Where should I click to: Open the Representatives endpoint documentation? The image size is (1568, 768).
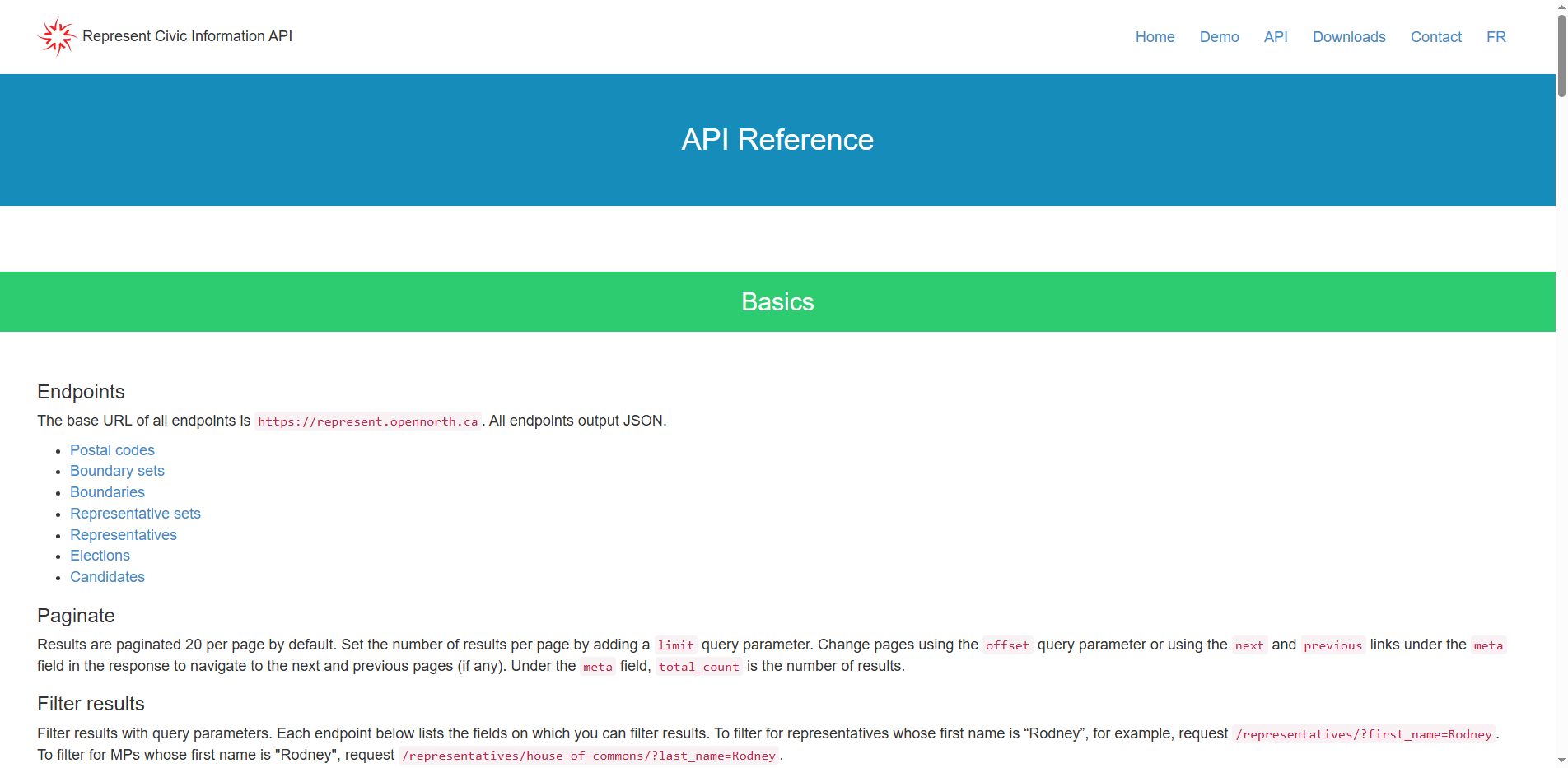point(124,534)
